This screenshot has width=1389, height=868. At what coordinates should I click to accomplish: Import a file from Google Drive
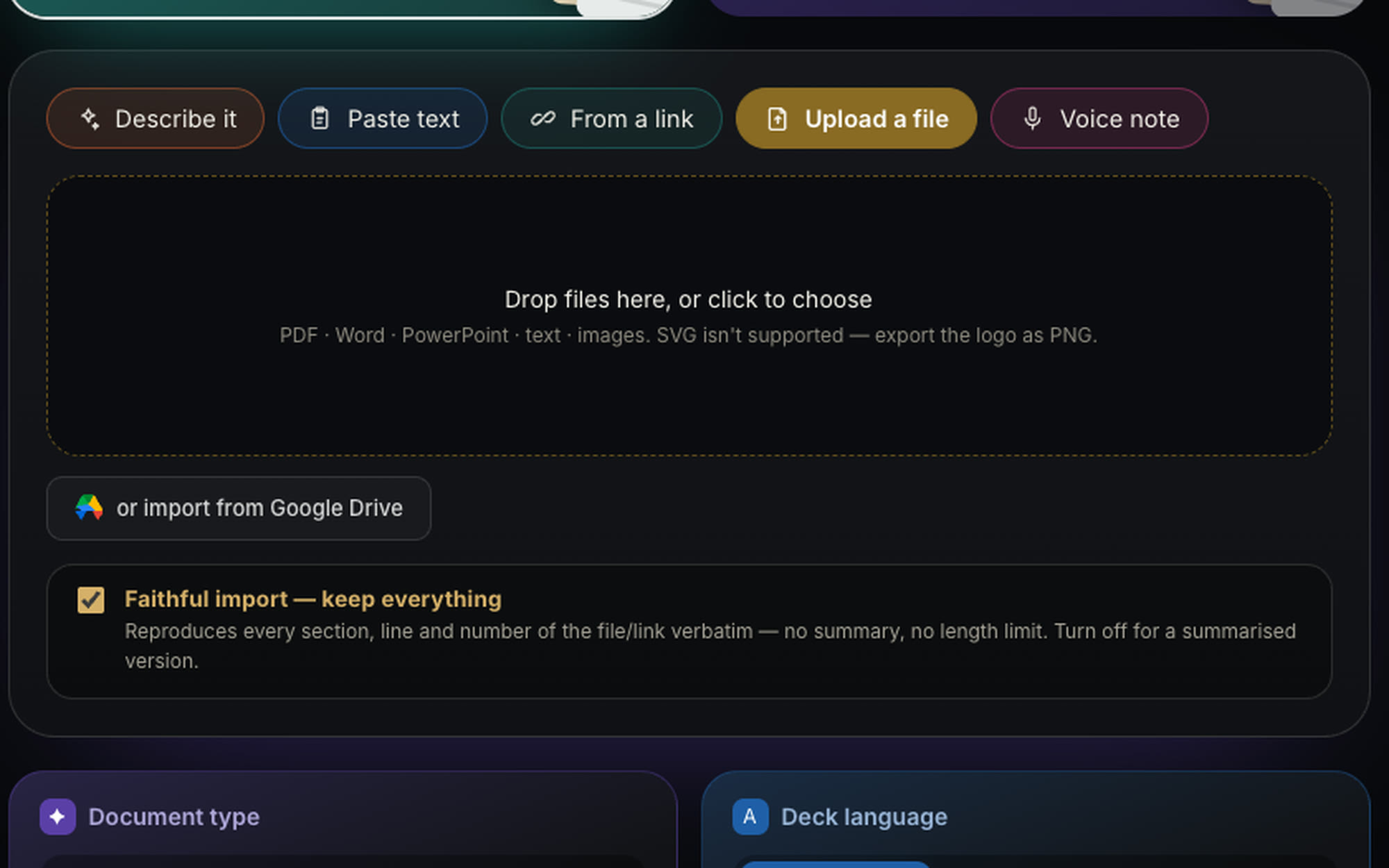pyautogui.click(x=239, y=508)
